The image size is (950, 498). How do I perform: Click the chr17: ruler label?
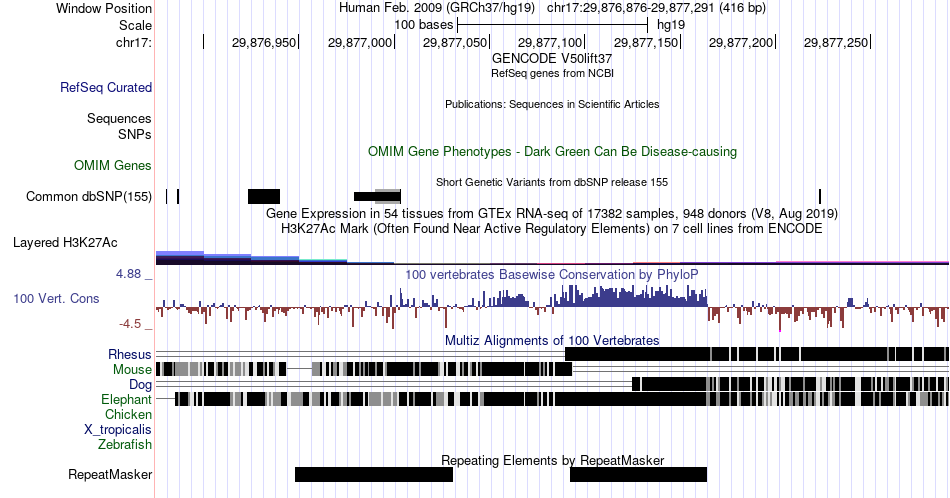pos(134,42)
